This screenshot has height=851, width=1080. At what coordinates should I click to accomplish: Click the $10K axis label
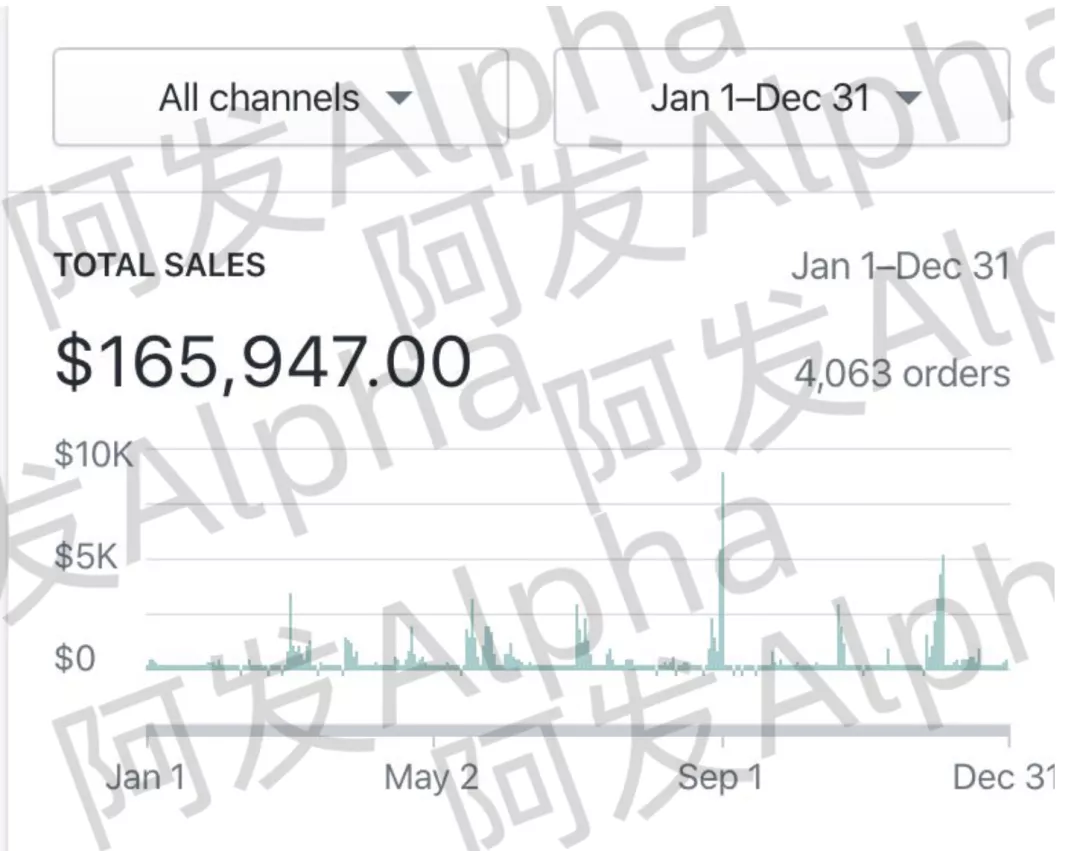point(93,455)
